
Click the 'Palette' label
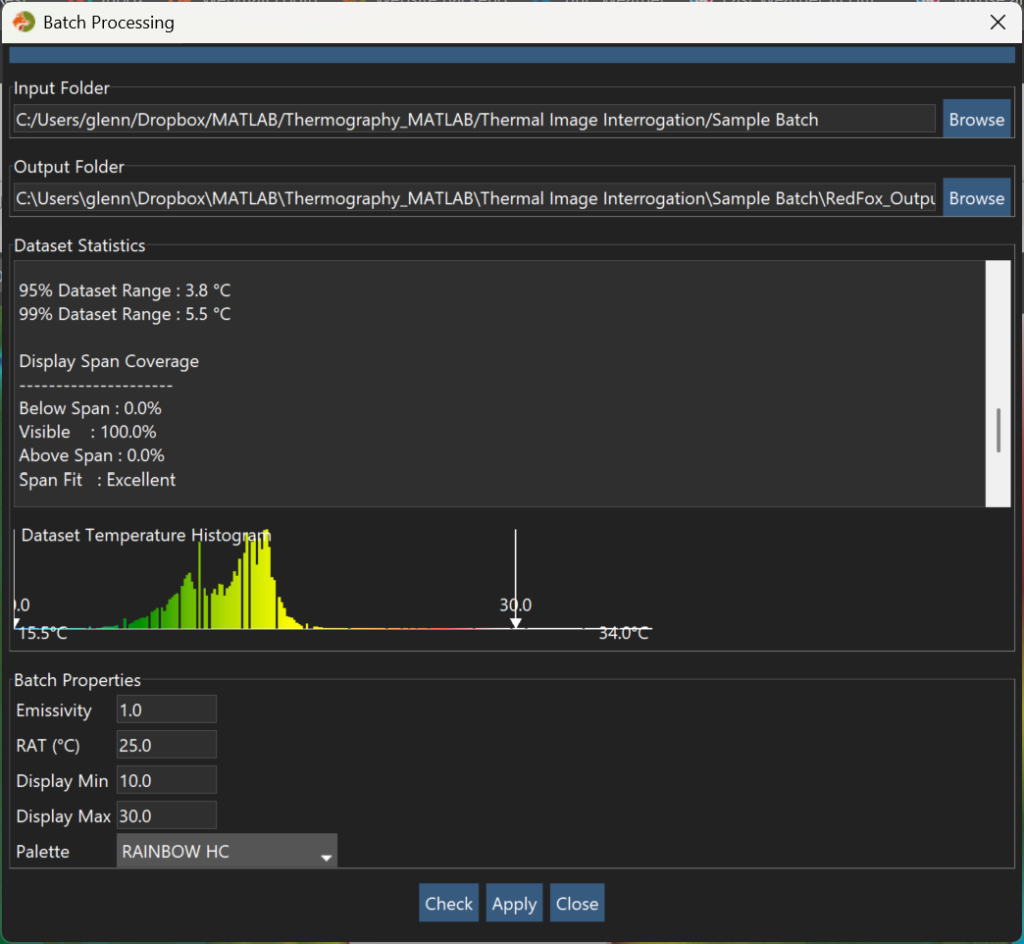point(42,851)
